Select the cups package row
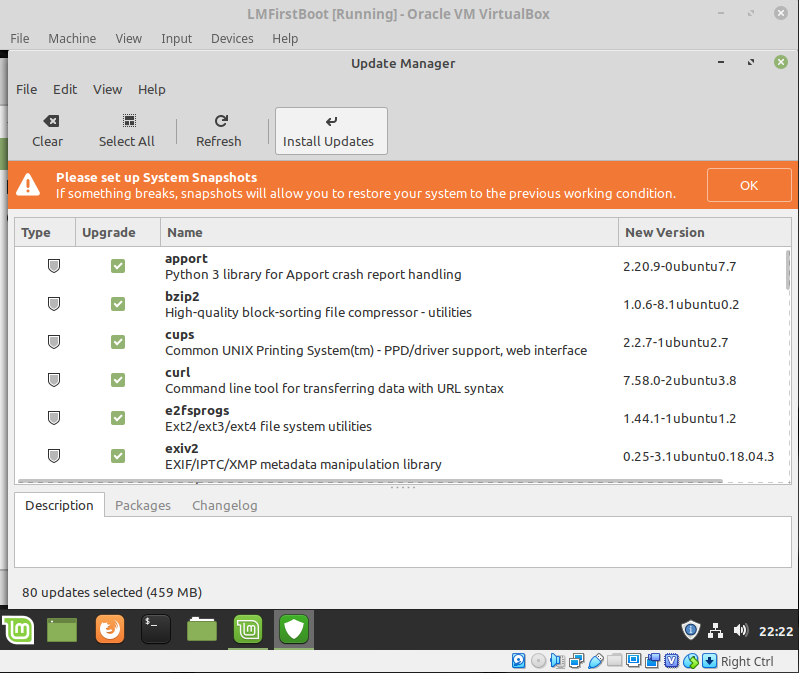Image resolution: width=799 pixels, height=673 pixels. click(403, 342)
